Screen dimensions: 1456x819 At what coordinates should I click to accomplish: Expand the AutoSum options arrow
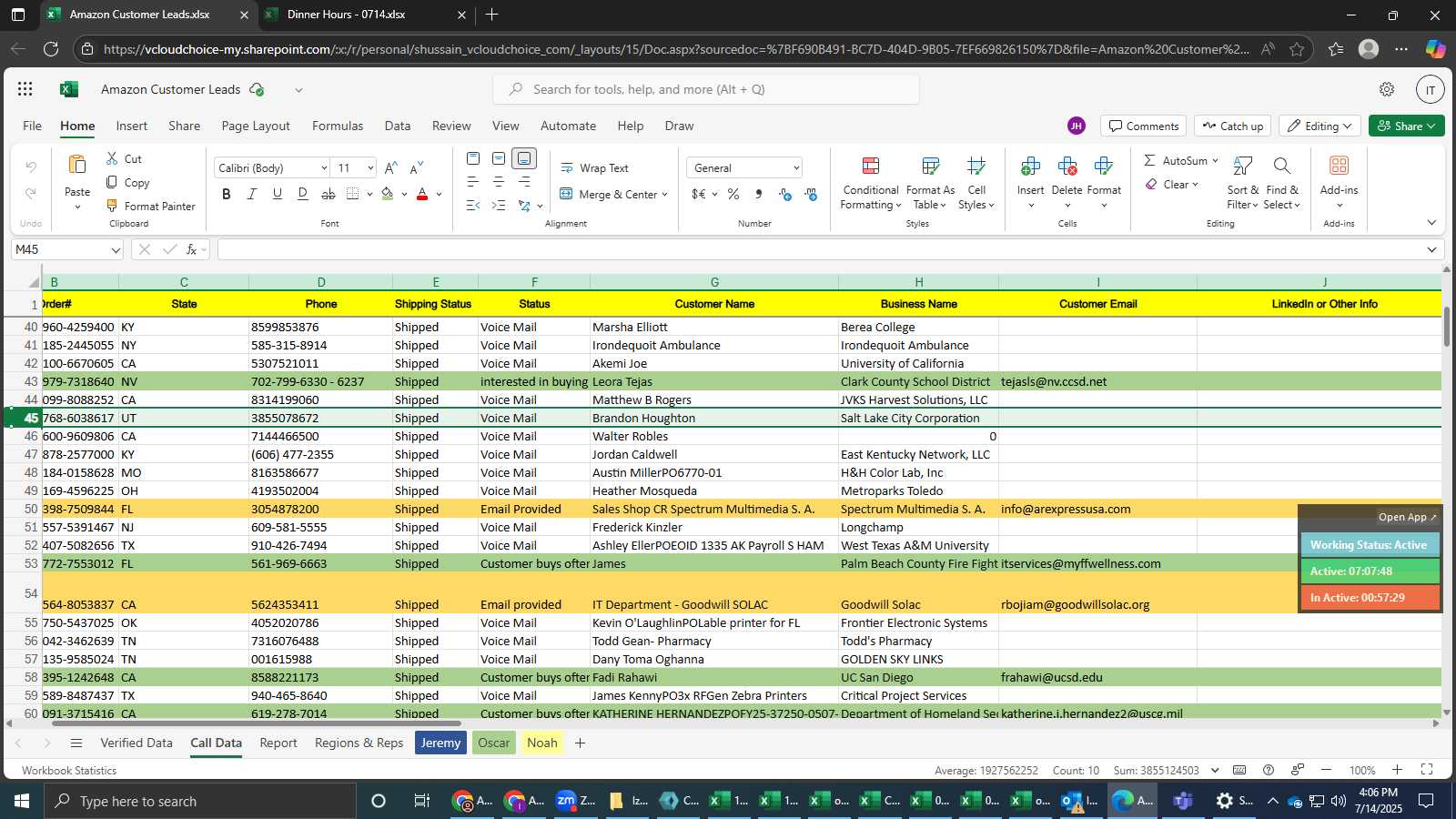click(x=1215, y=160)
